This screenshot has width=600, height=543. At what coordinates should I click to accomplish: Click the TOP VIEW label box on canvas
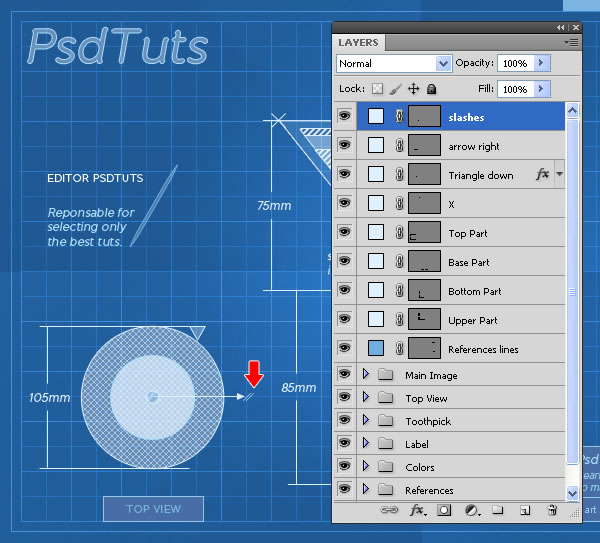[153, 509]
